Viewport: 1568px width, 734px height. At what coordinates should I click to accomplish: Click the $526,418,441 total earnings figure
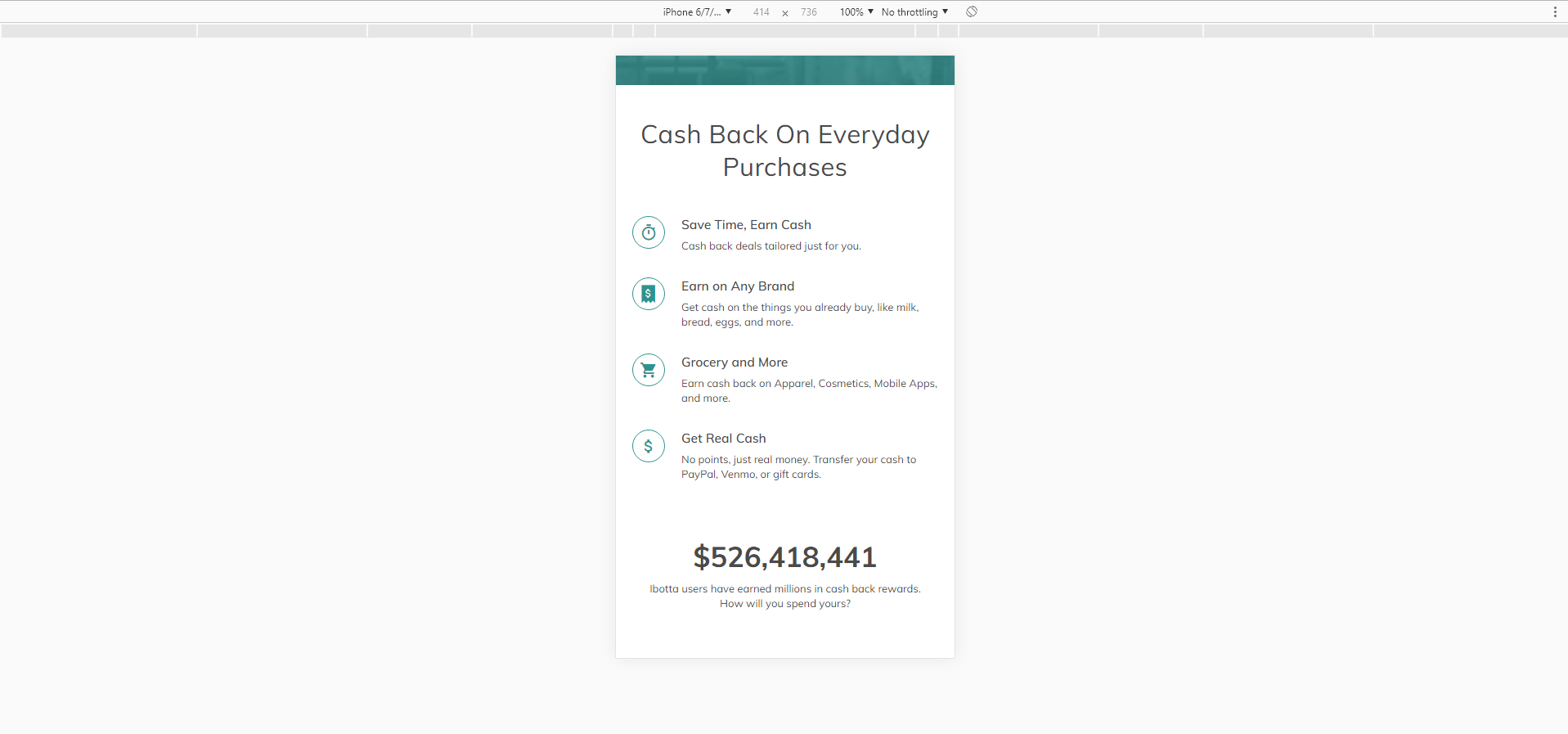pos(784,557)
